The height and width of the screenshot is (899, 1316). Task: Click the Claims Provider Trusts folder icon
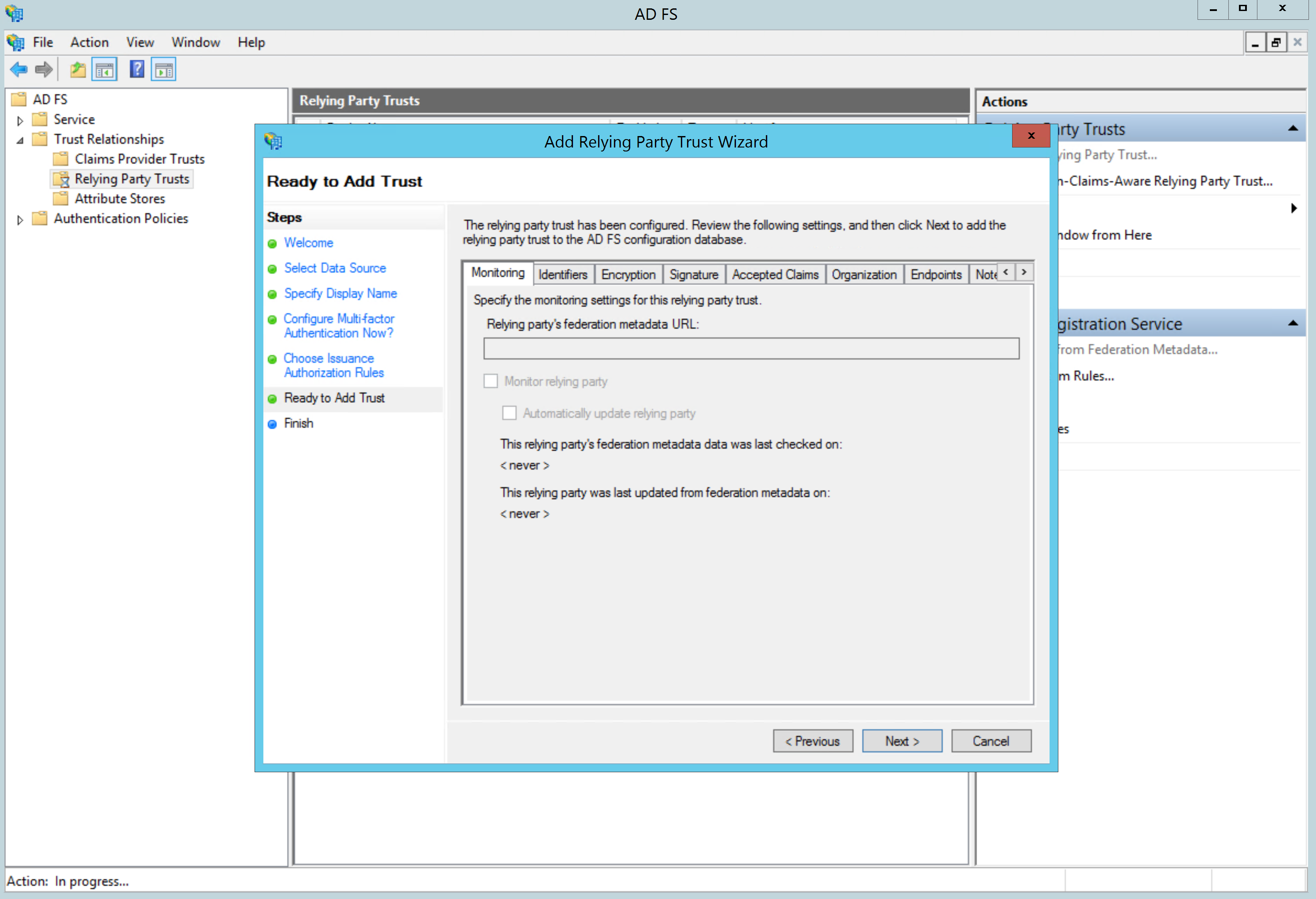tap(60, 158)
